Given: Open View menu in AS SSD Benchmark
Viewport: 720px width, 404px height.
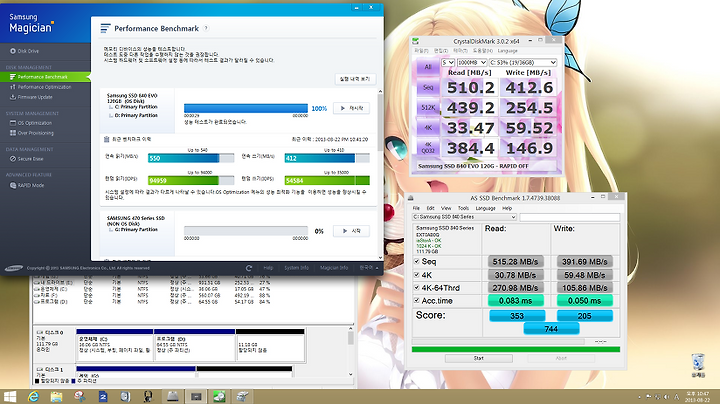Looking at the screenshot, I should [446, 208].
